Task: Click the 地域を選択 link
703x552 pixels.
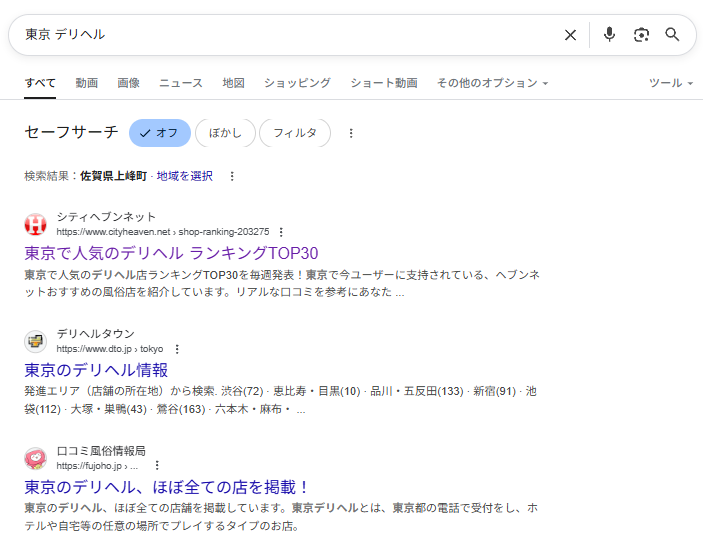Action: [x=185, y=176]
